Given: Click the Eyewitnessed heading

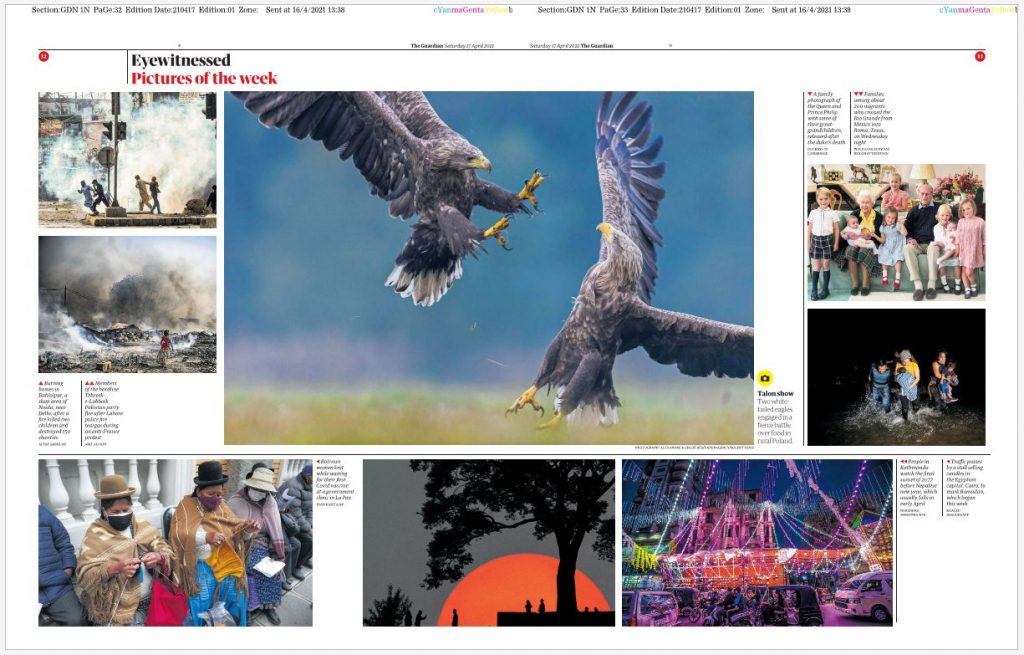Looking at the screenshot, I should pos(180,60).
